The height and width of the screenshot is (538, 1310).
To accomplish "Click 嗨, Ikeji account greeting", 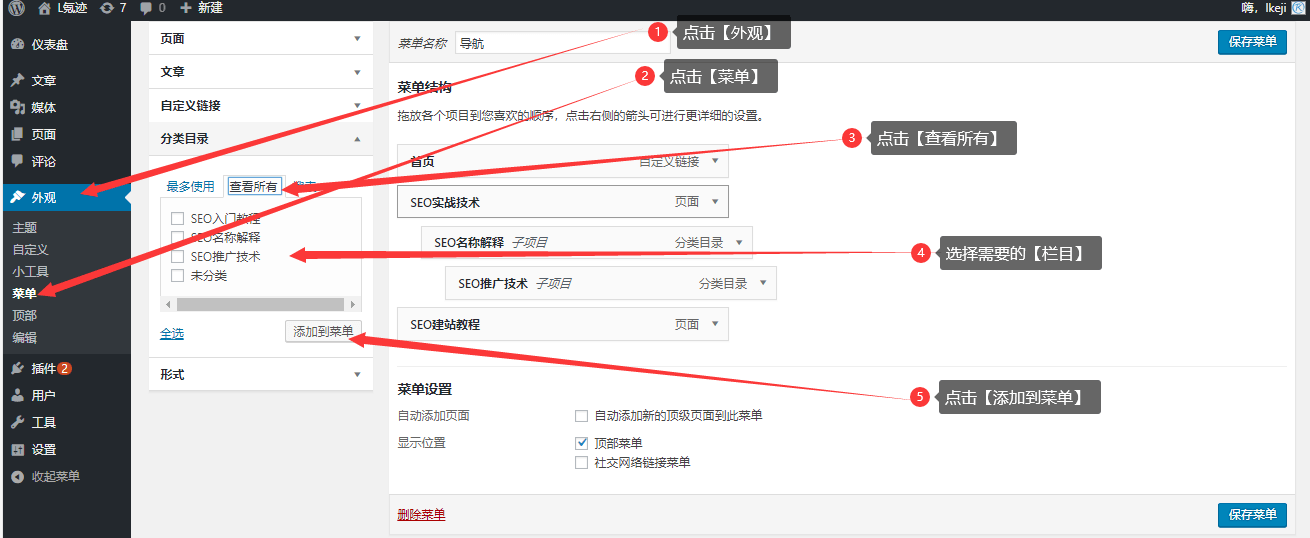I will [x=1265, y=8].
